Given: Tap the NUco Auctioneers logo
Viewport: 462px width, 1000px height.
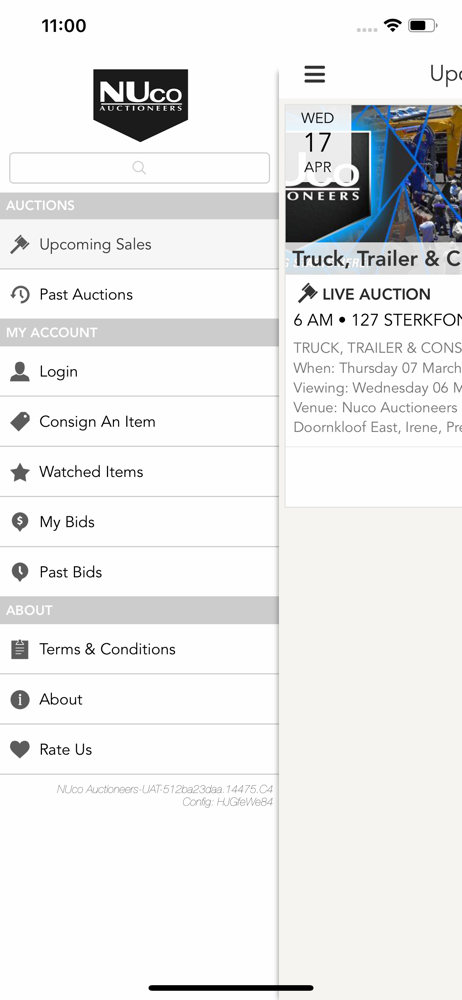Looking at the screenshot, I should (140, 105).
